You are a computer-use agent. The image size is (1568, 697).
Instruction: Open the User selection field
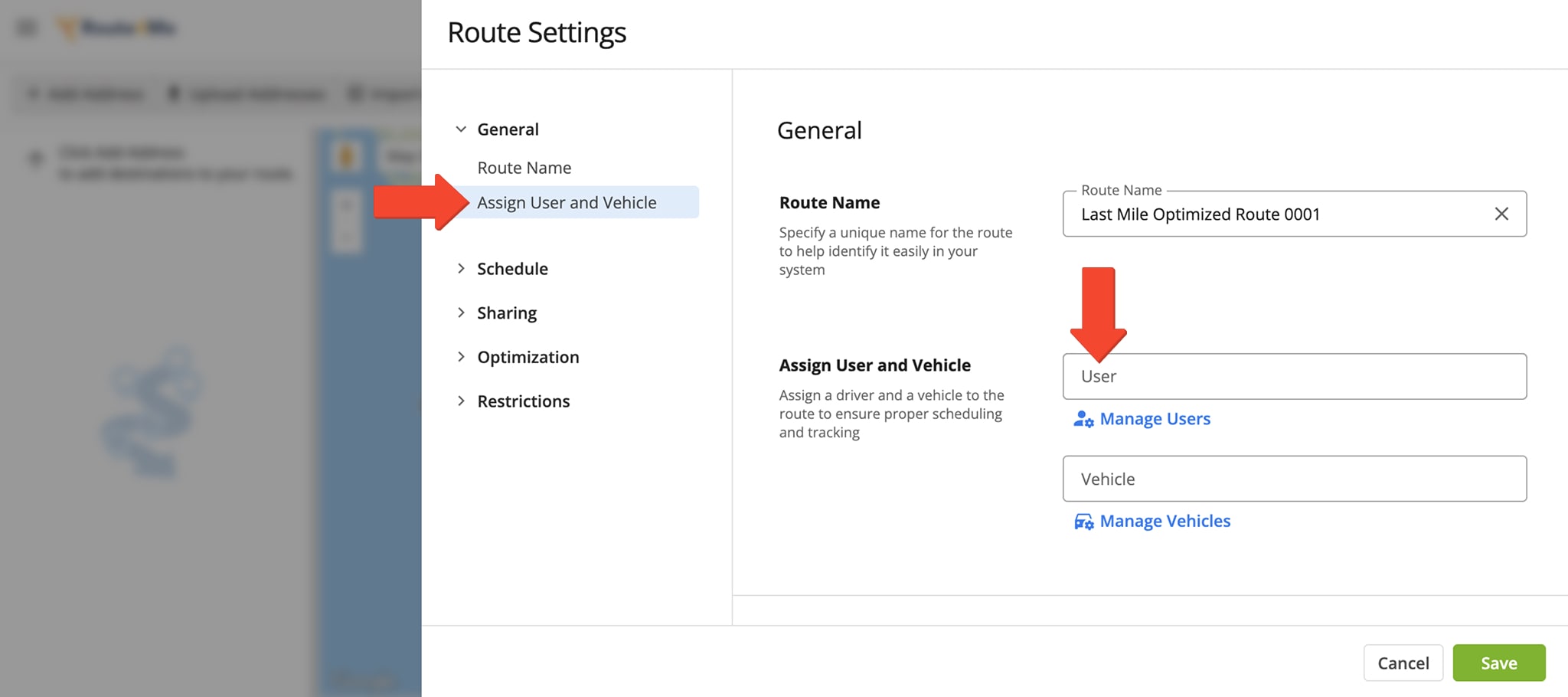pyautogui.click(x=1295, y=376)
